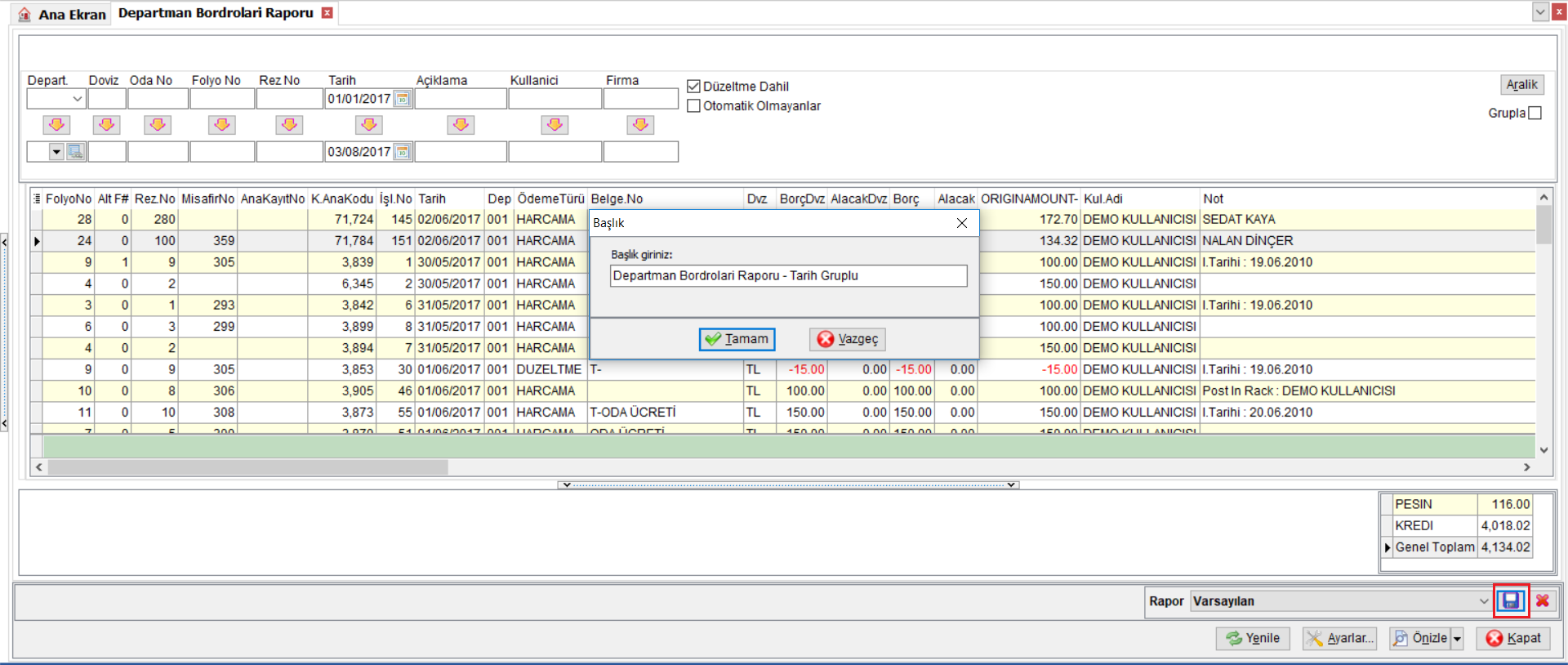Open calendar picker beside 03/08/2017 date
Screen dimensions: 1568x665
pos(402,152)
